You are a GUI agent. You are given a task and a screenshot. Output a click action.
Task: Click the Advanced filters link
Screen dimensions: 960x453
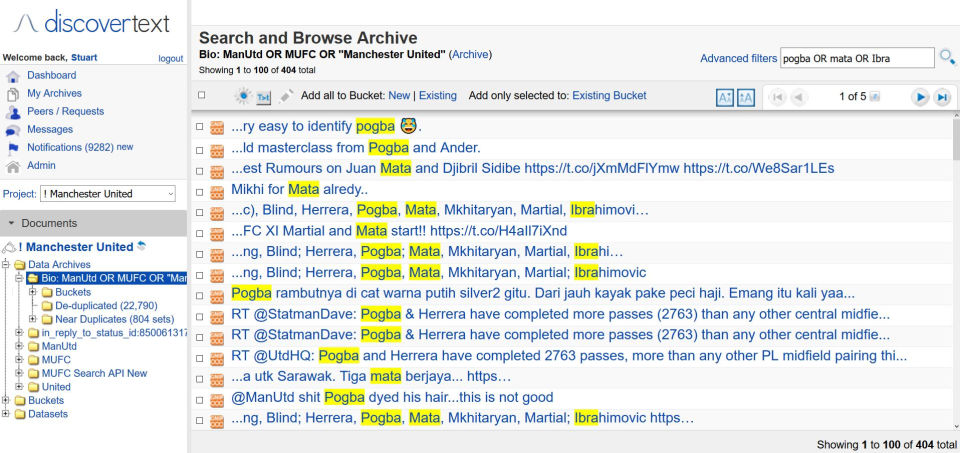tap(738, 58)
